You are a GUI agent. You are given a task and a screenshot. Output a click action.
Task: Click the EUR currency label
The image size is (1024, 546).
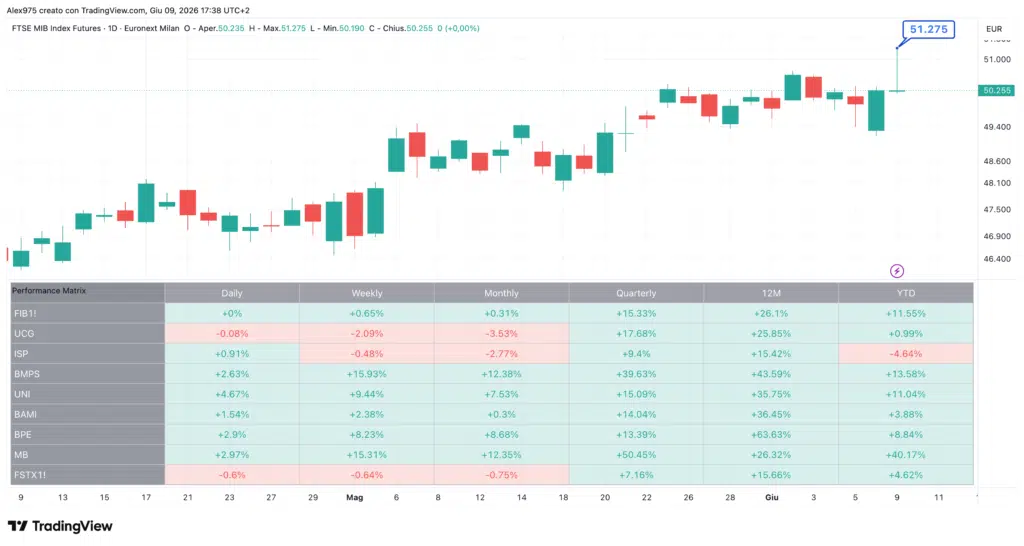(x=994, y=29)
